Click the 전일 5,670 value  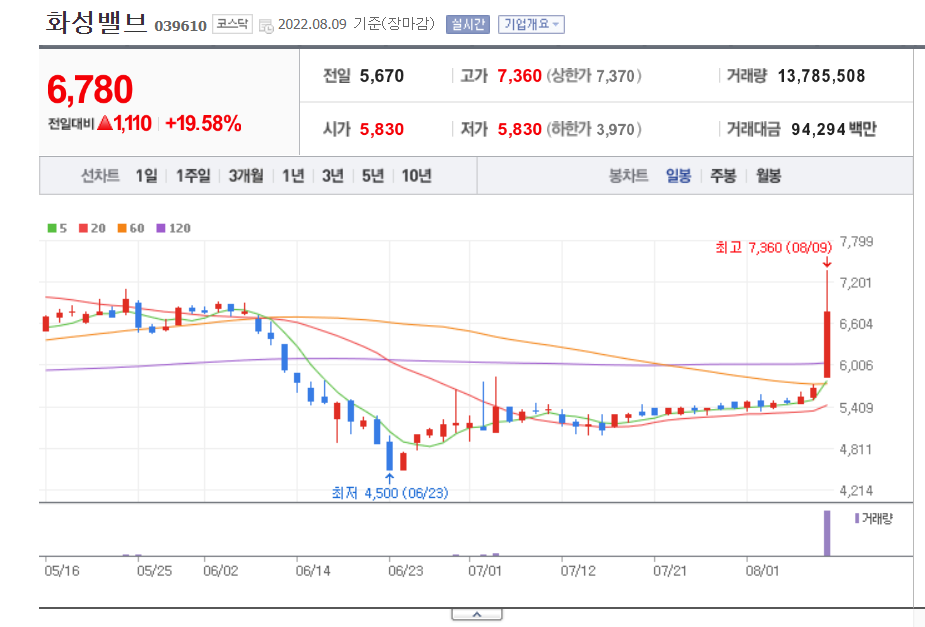[x=382, y=76]
